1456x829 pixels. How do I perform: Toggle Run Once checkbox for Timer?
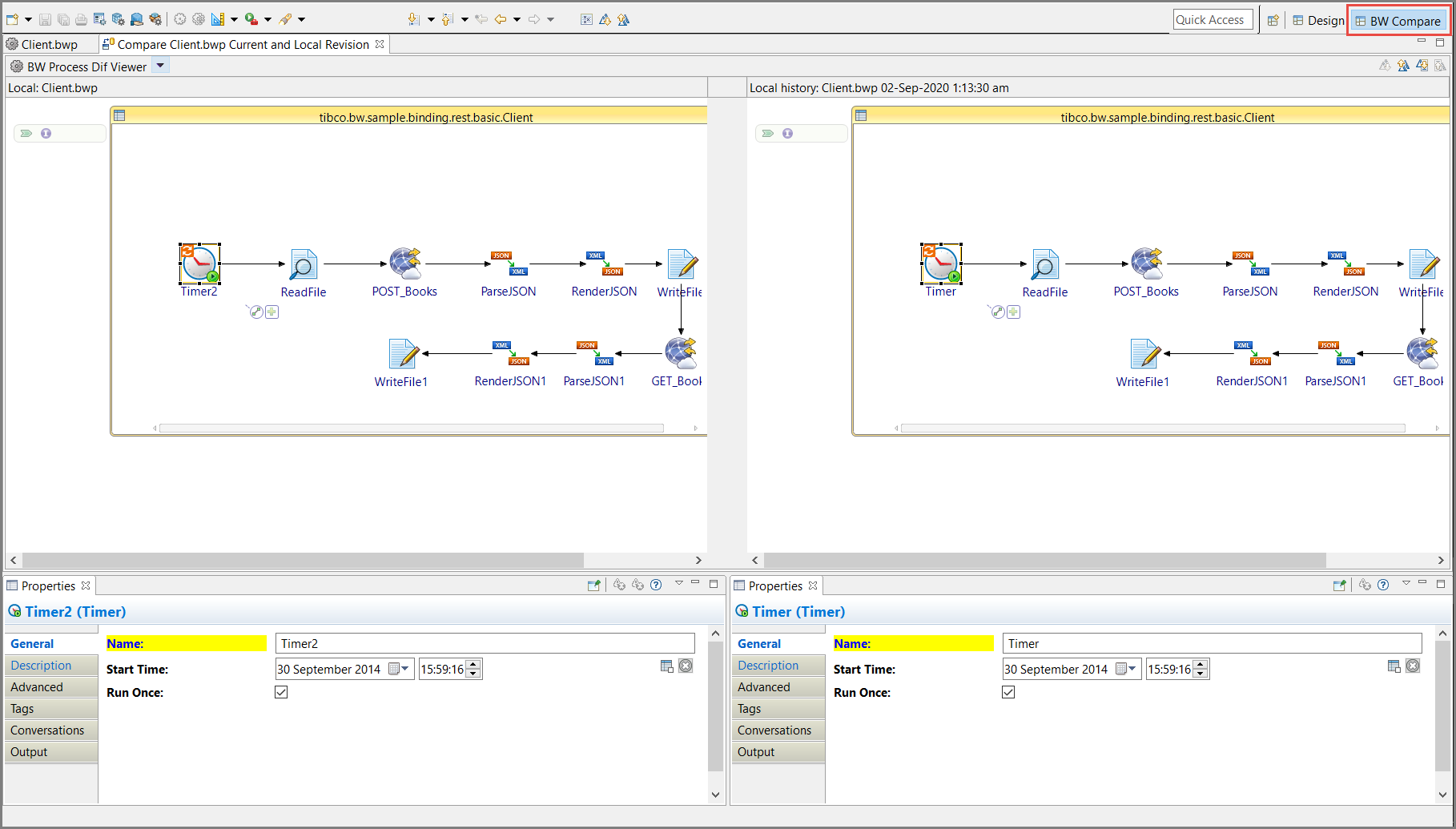point(1008,692)
